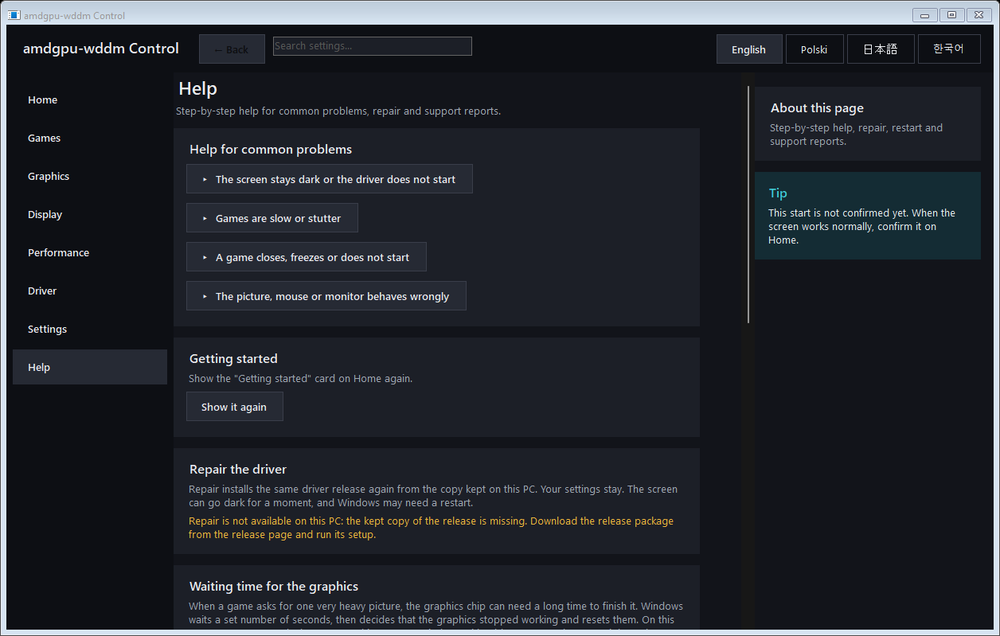The width and height of the screenshot is (1000, 636).
Task: Maximize the amdgpu-wddm Control window
Action: 952,15
